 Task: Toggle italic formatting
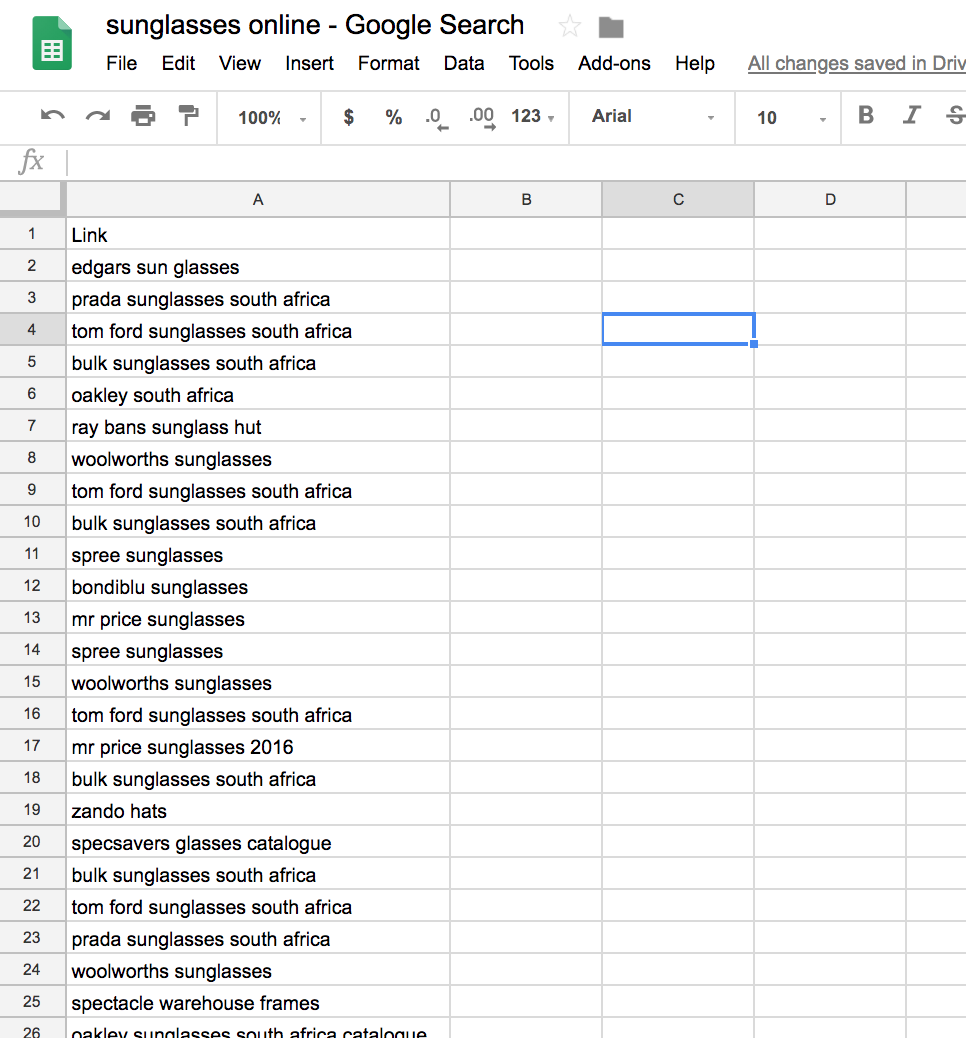911,116
